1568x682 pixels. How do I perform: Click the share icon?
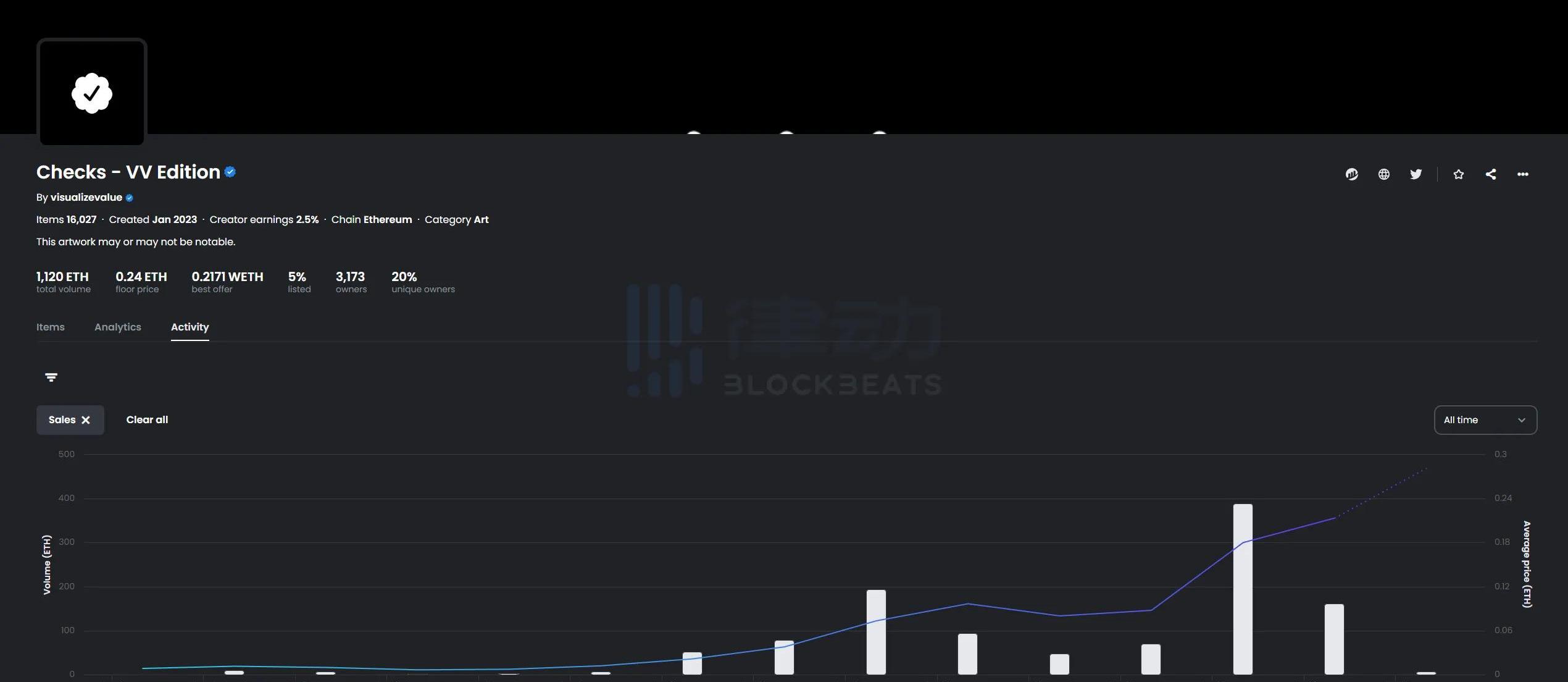pos(1491,174)
